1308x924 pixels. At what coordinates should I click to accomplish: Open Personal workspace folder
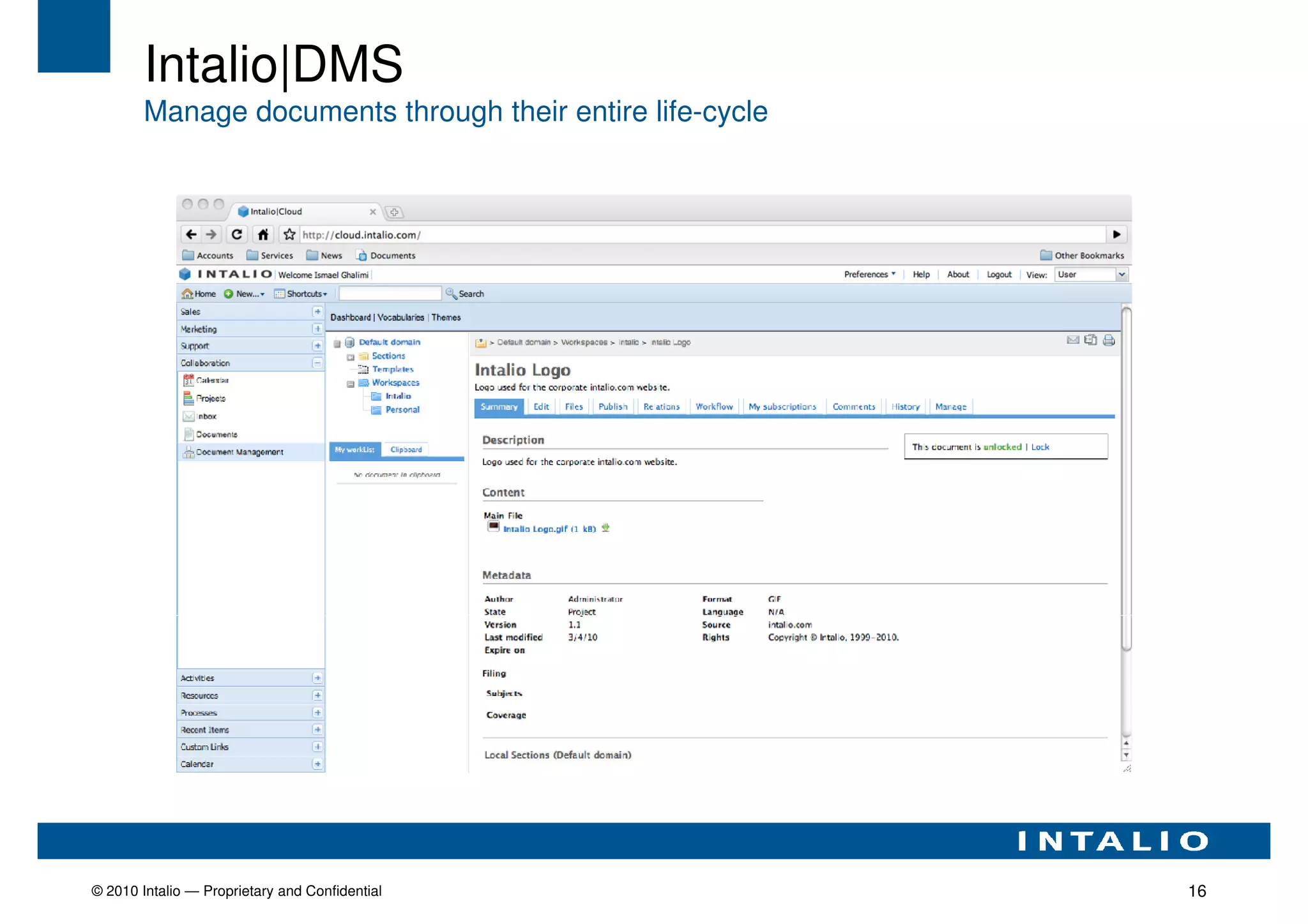click(402, 410)
